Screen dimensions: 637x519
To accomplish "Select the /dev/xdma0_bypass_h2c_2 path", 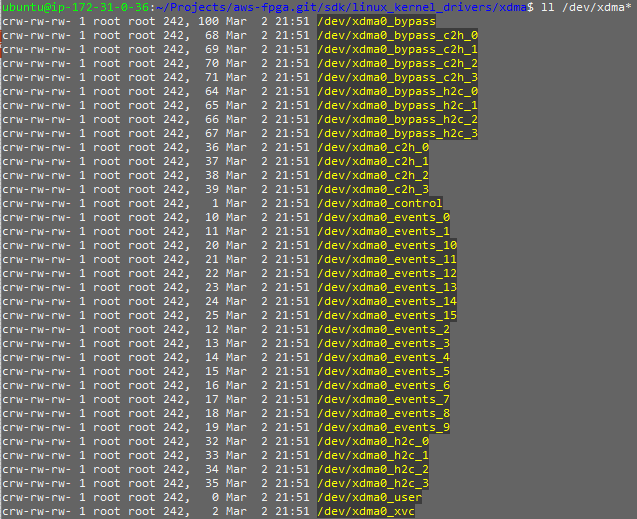I will coord(398,119).
